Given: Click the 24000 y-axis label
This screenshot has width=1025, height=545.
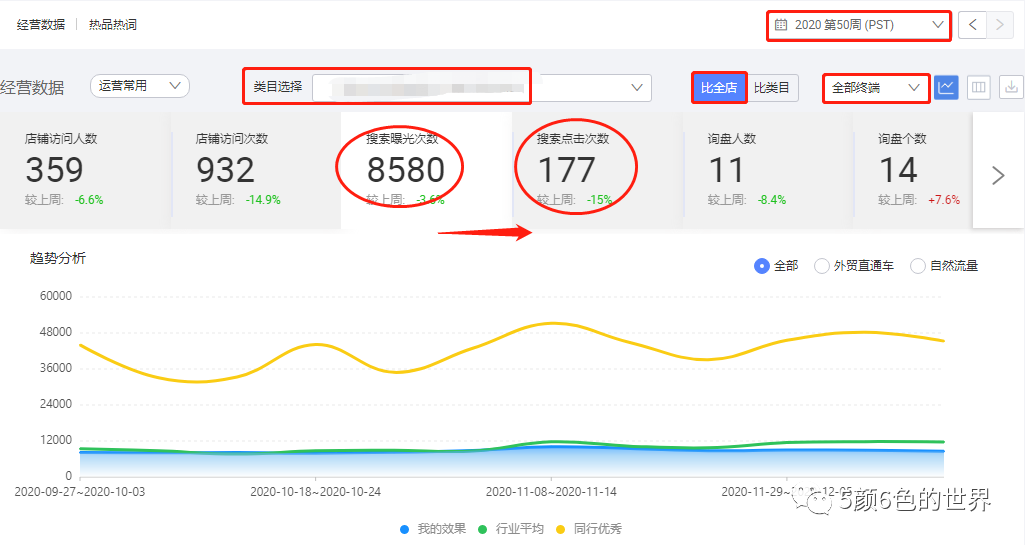Looking at the screenshot, I should (56, 404).
